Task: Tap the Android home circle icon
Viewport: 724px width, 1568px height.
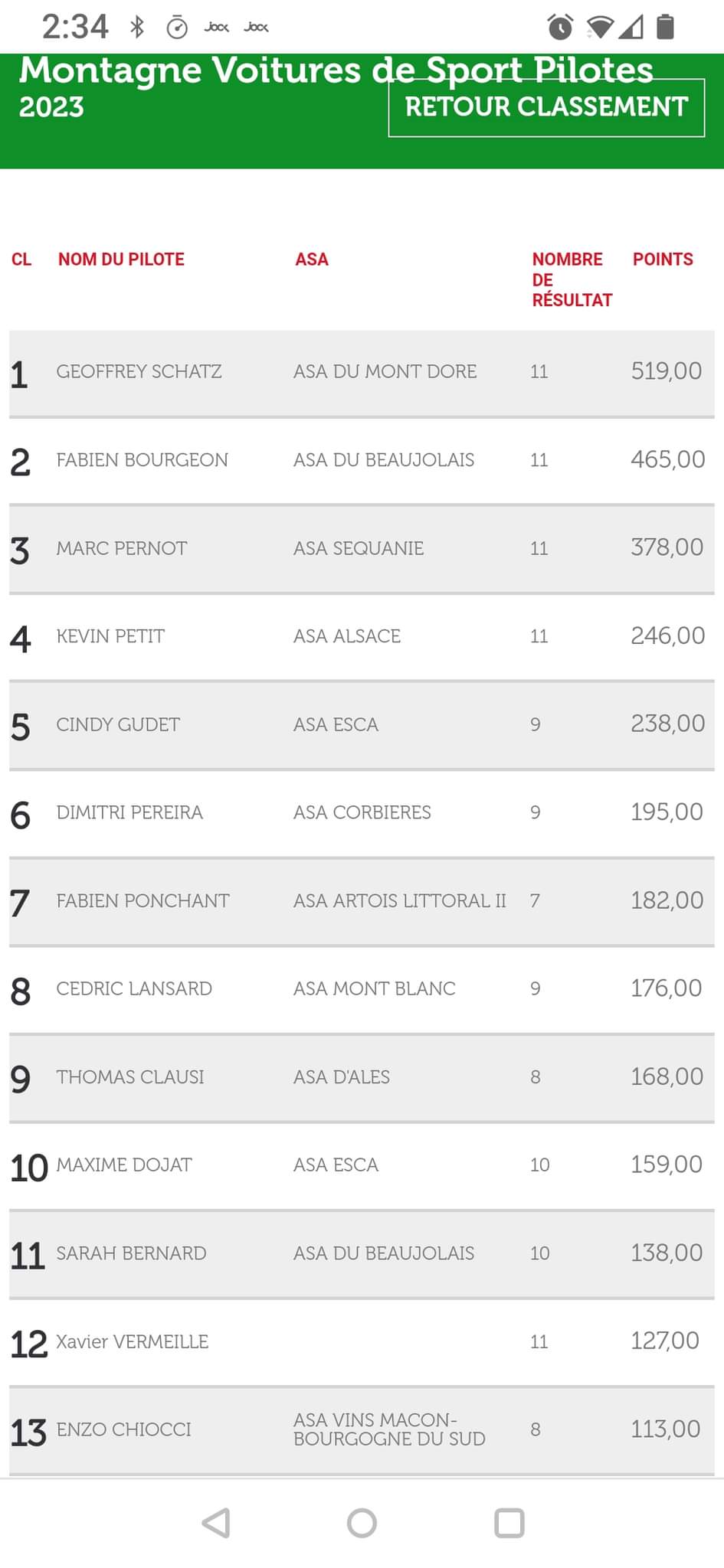Action: (362, 1523)
